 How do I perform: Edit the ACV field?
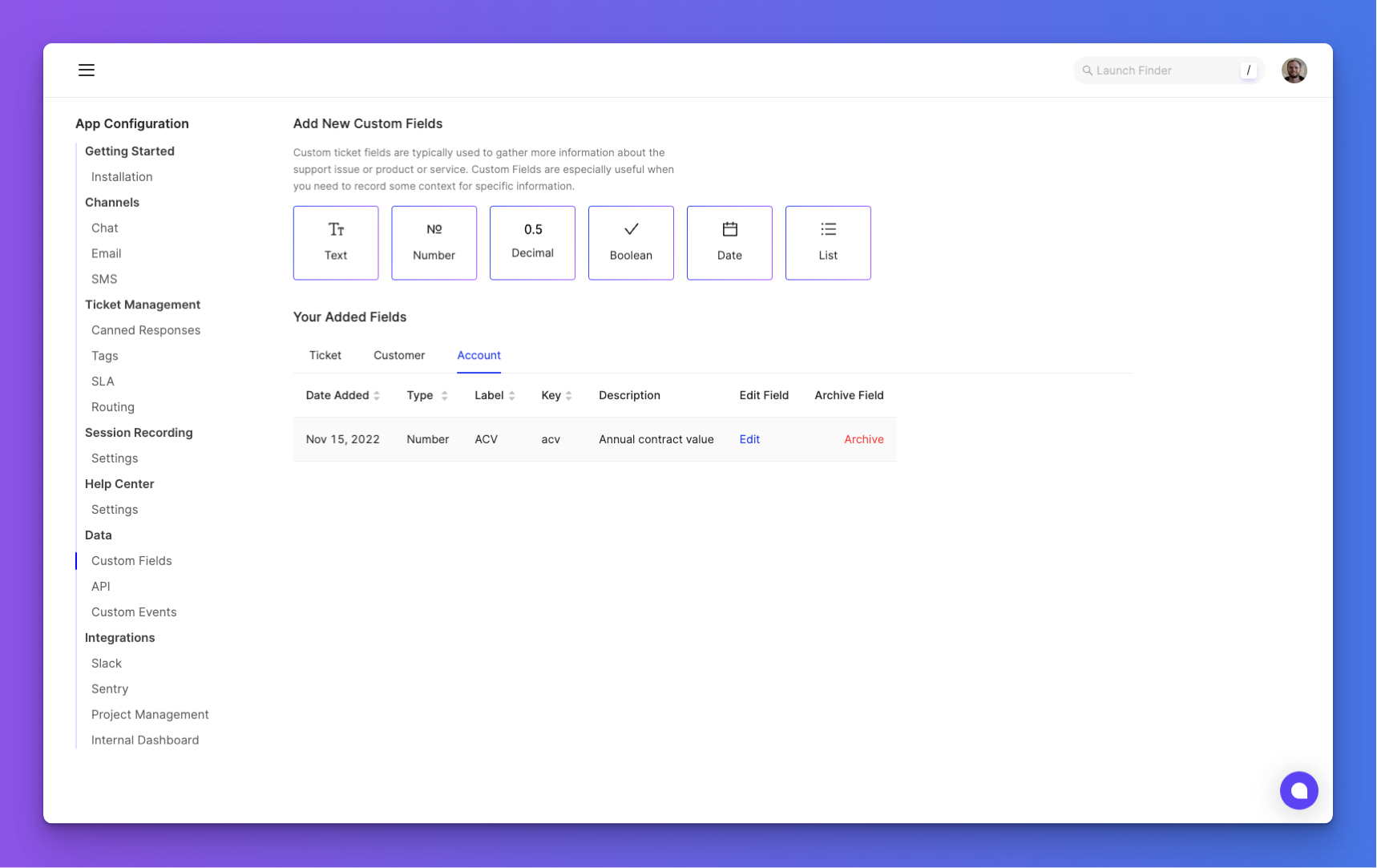pos(749,439)
